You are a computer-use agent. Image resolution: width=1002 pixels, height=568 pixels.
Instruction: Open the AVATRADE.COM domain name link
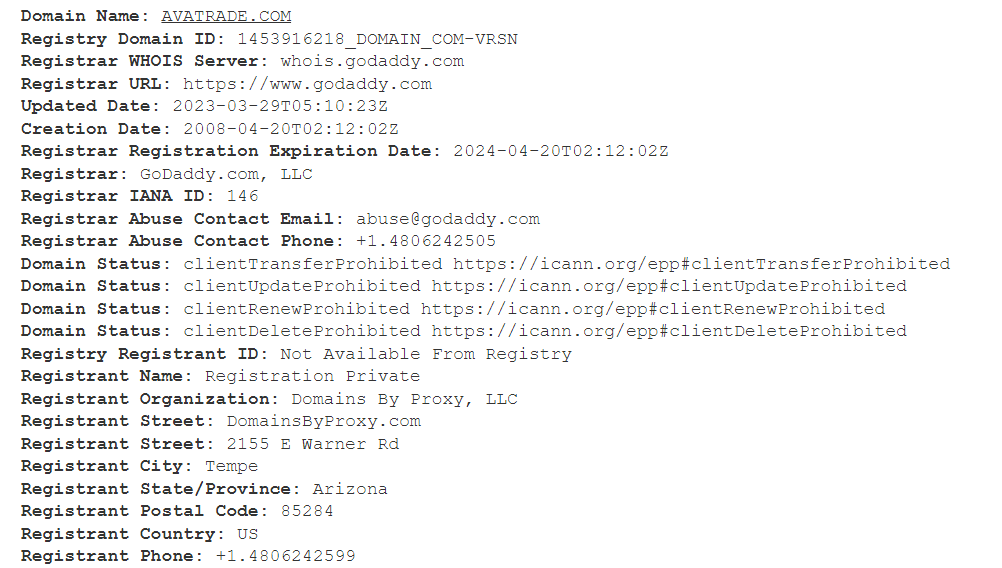coord(226,16)
